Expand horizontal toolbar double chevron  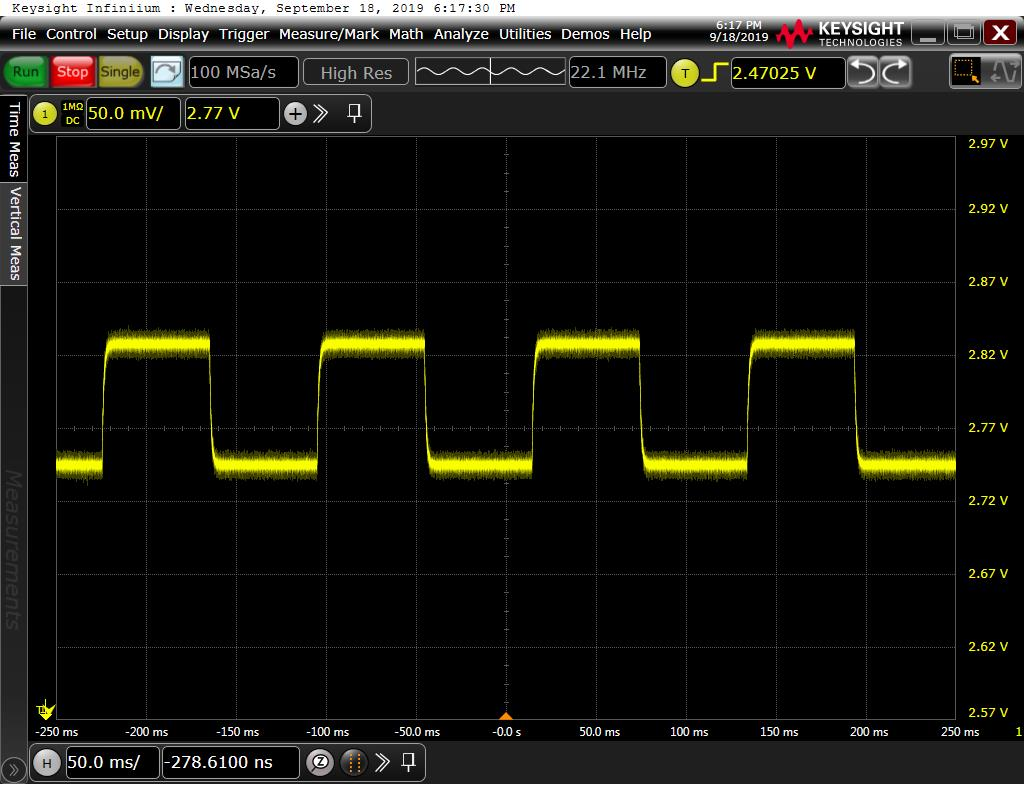[382, 763]
